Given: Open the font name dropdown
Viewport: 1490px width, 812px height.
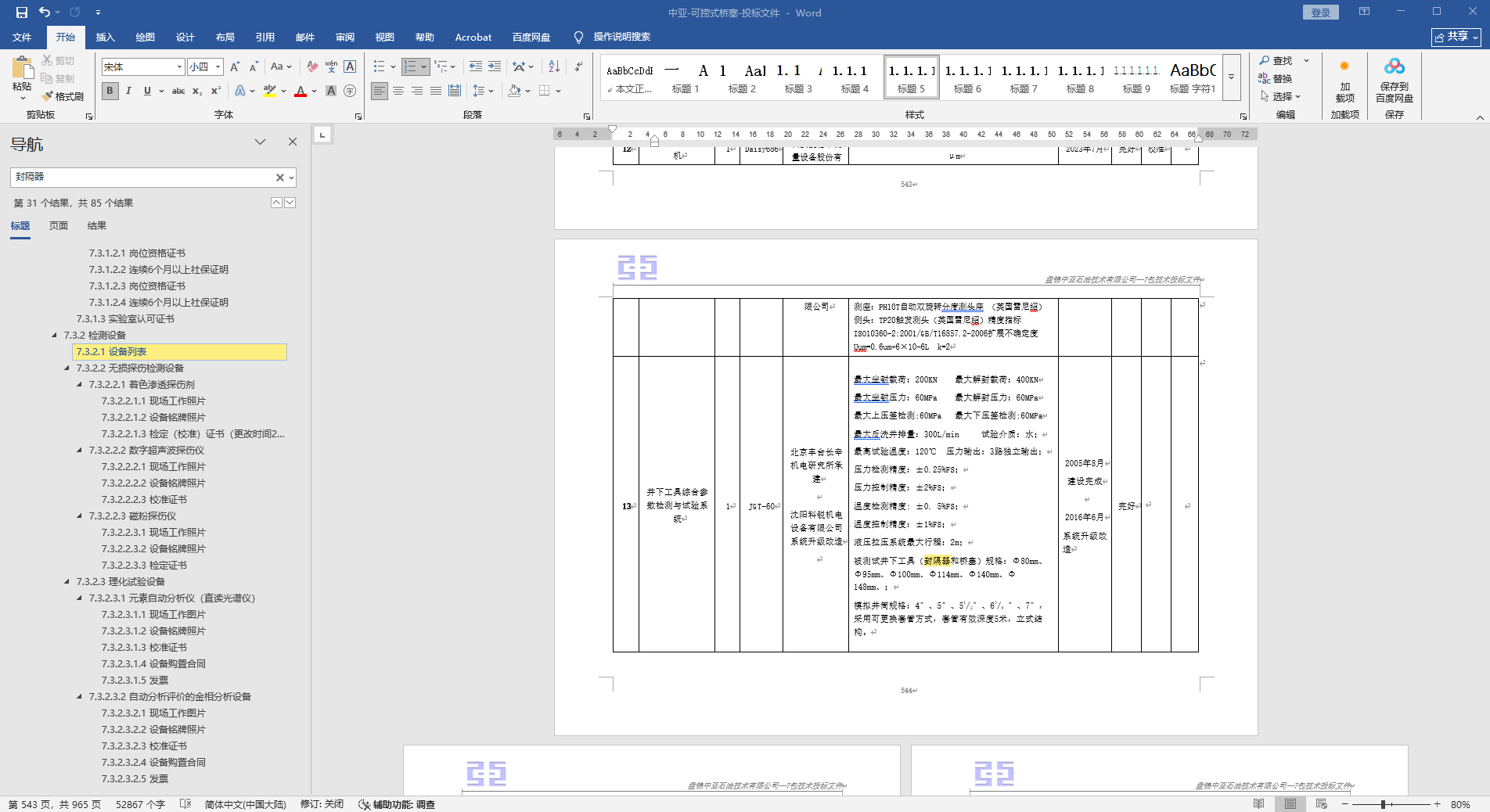Looking at the screenshot, I should click(x=179, y=67).
